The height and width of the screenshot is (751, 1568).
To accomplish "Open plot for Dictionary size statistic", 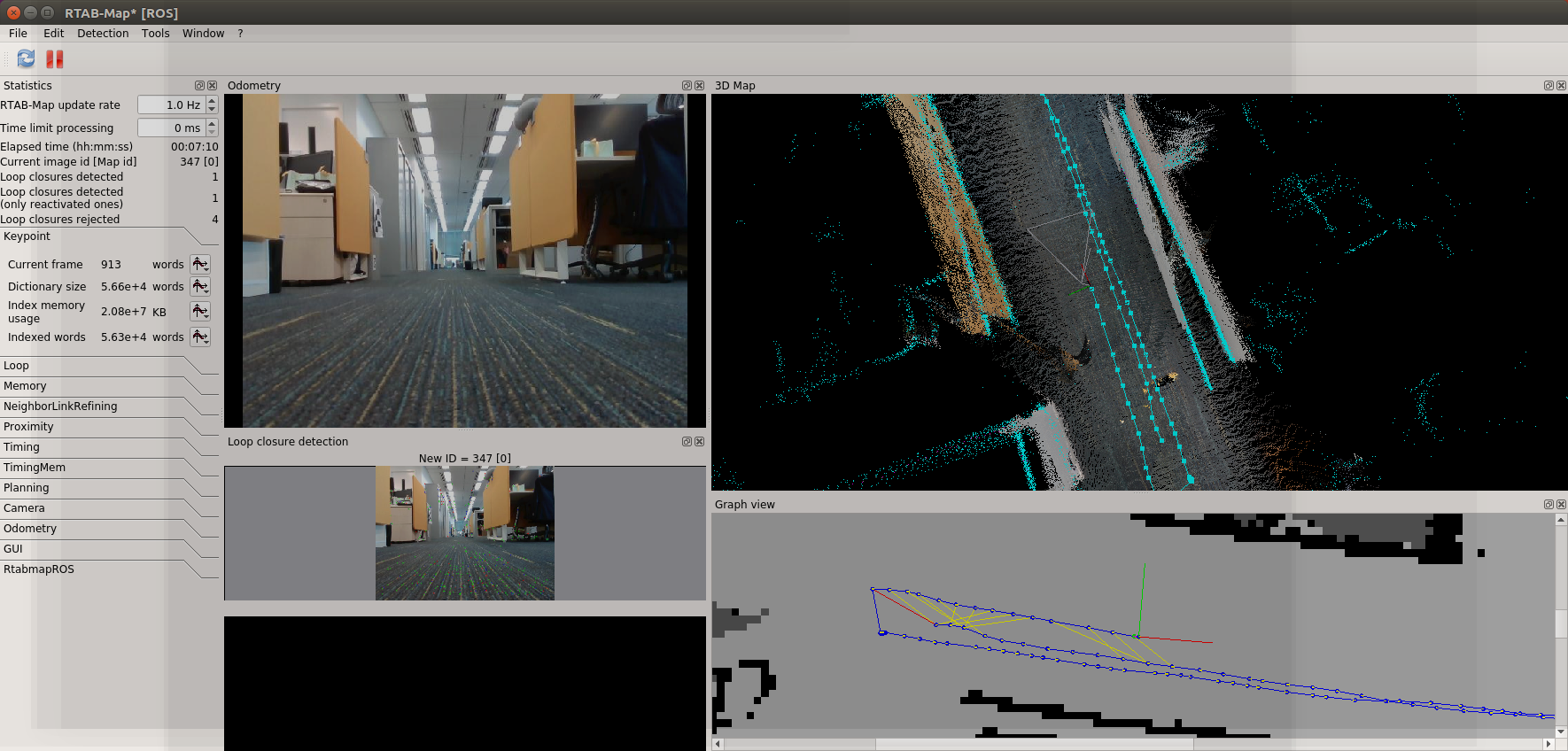I will tap(200, 286).
